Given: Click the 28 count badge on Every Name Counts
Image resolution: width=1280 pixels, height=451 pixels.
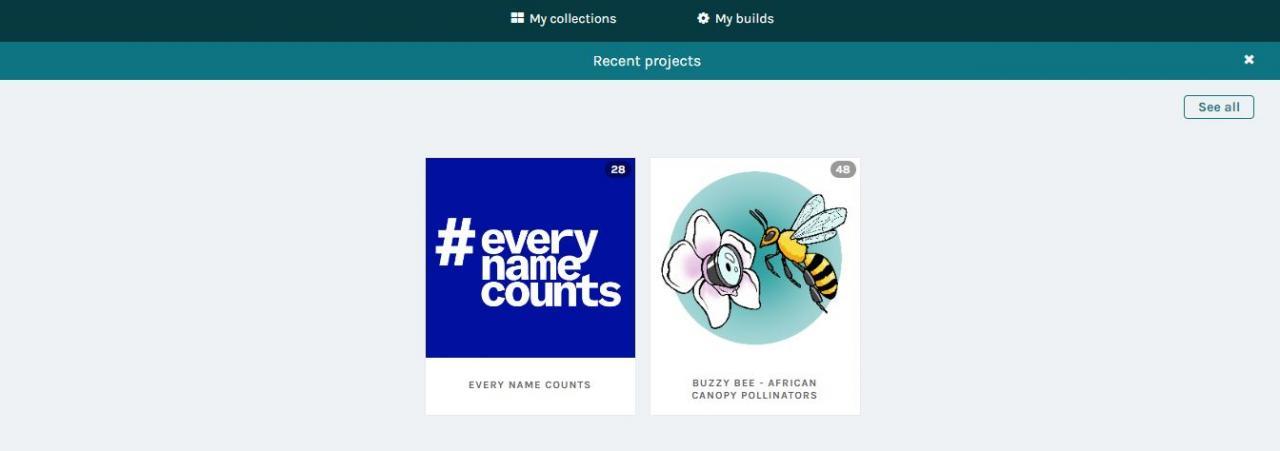Looking at the screenshot, I should point(618,169).
